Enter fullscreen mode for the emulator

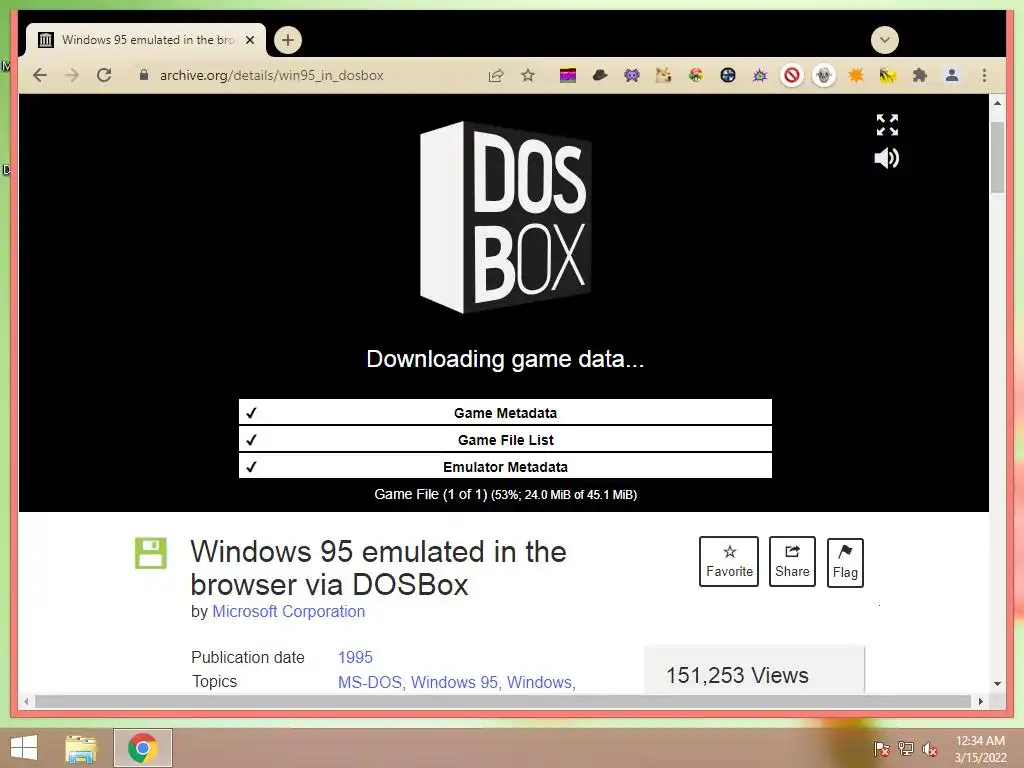[x=887, y=125]
